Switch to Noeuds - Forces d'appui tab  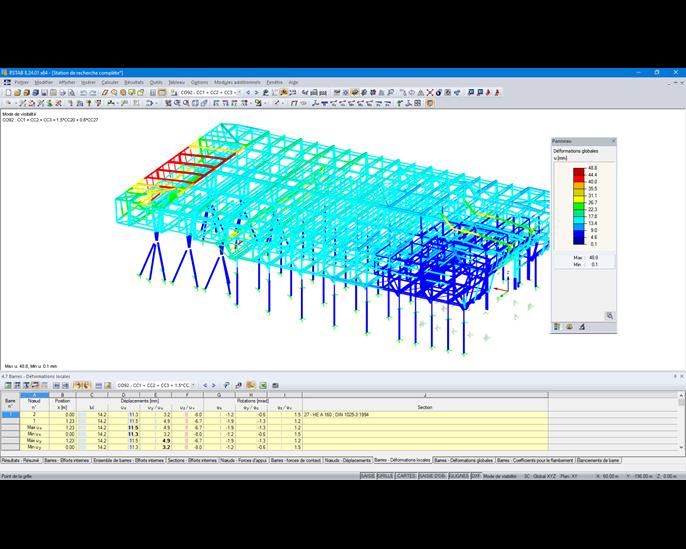(x=244, y=460)
